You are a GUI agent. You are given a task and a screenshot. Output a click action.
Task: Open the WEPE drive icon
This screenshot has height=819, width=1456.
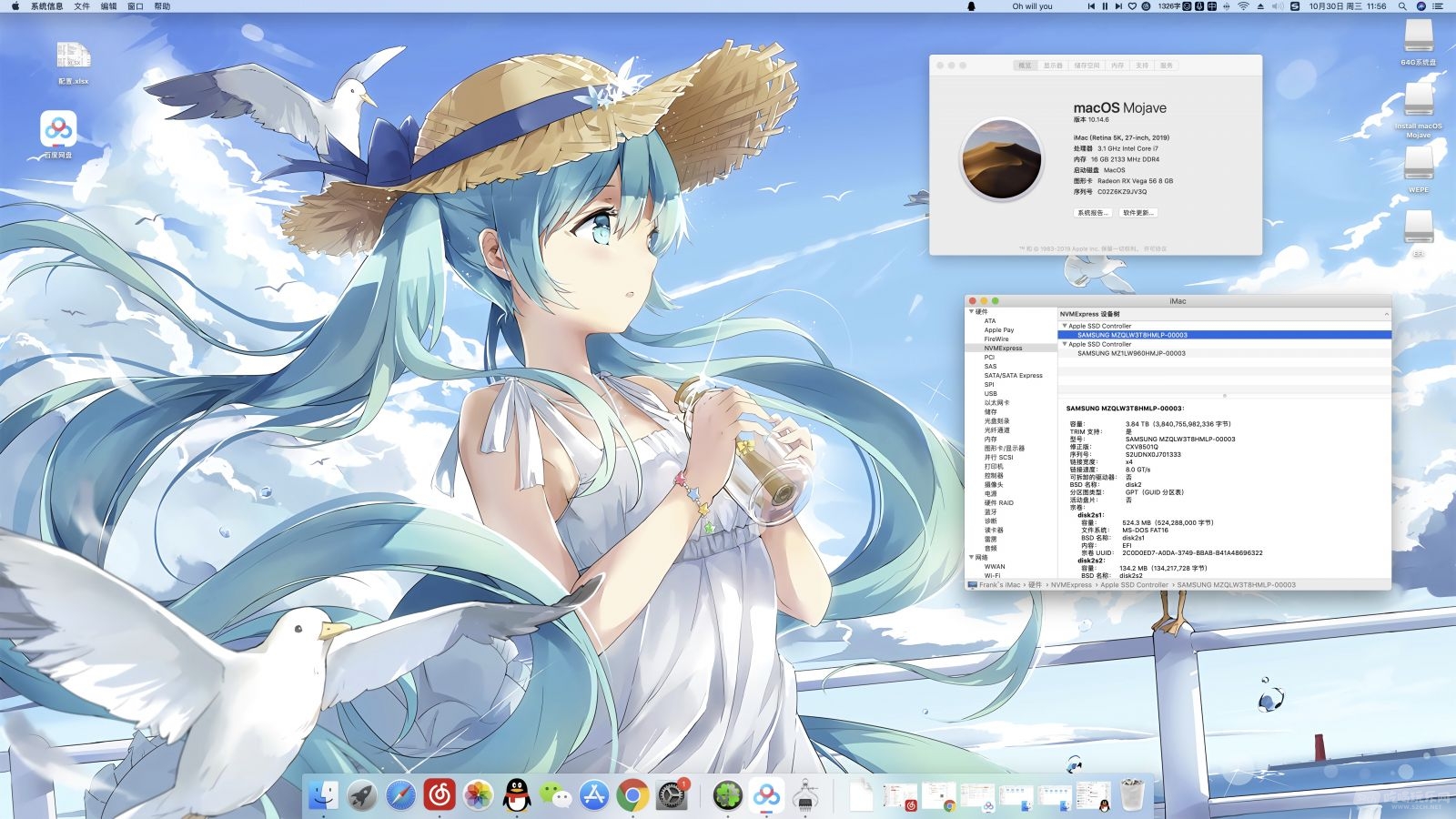click(1419, 170)
